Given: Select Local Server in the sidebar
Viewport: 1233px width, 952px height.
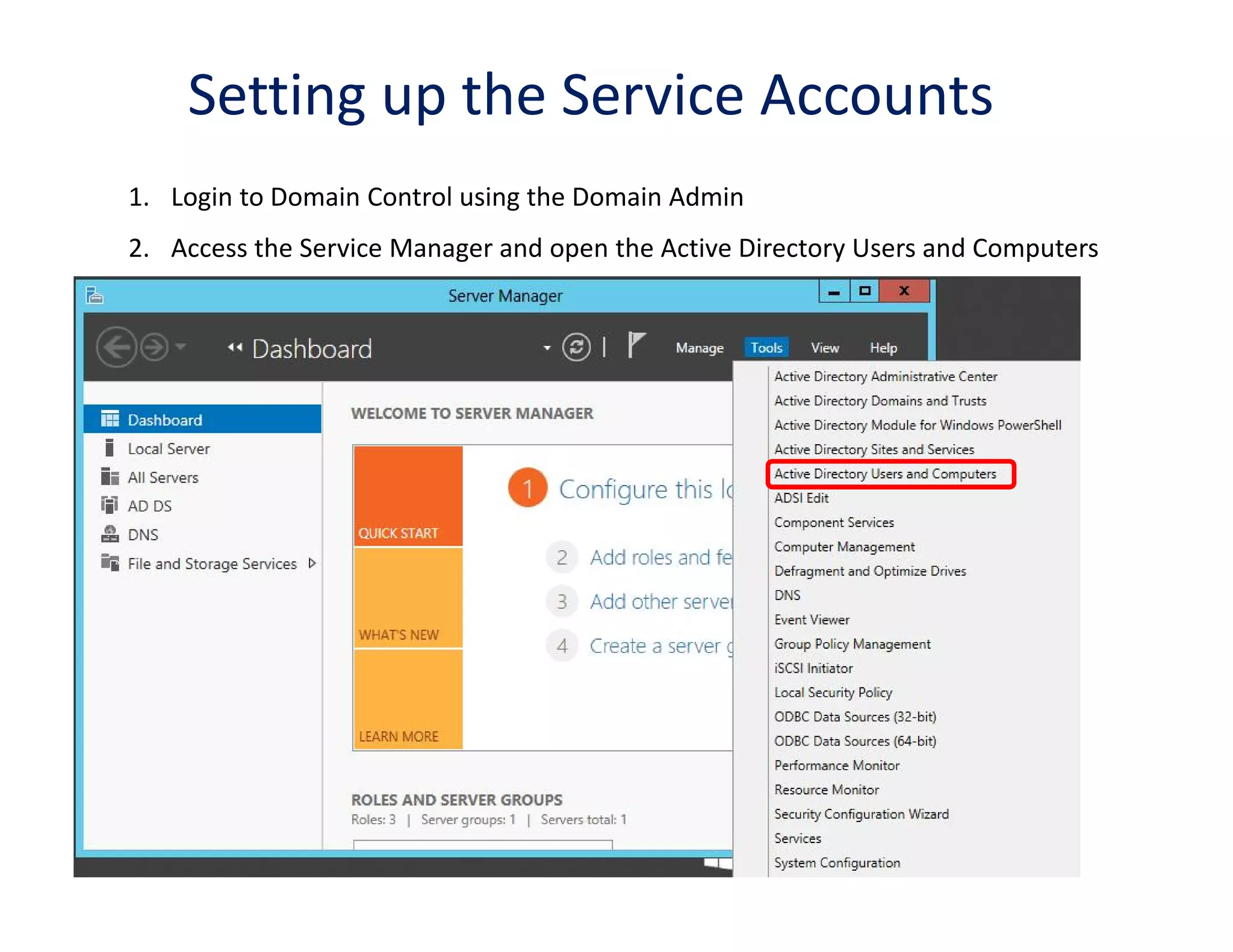Looking at the screenshot, I should 202,448.
